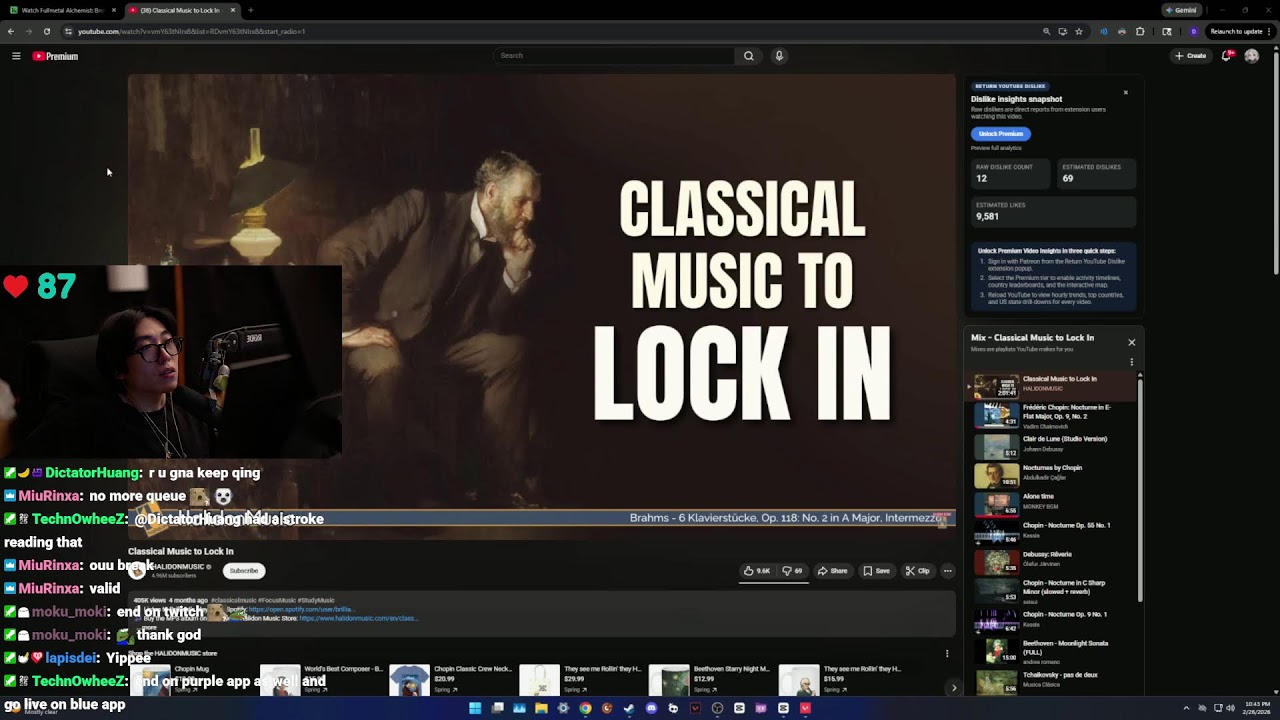Open Discord from the taskbar

click(651, 708)
